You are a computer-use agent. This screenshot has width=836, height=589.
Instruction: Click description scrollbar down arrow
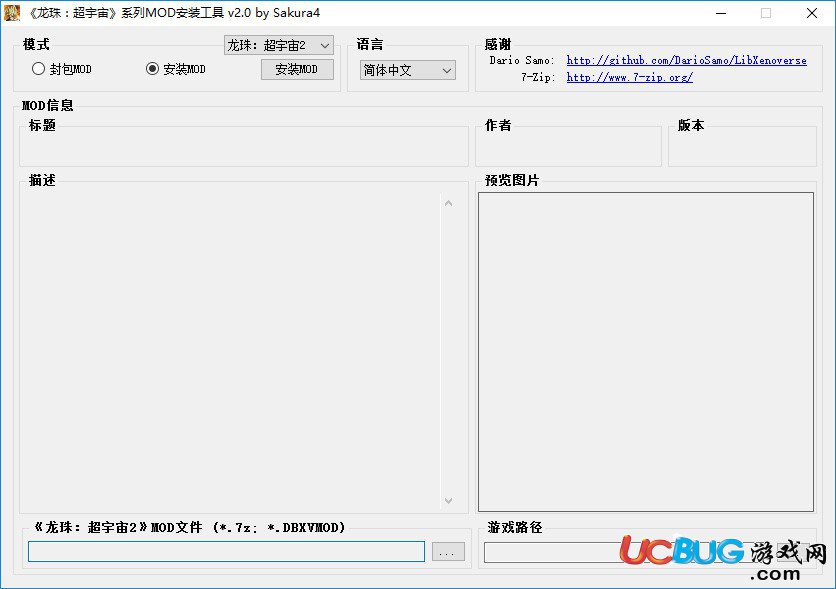pyautogui.click(x=448, y=501)
